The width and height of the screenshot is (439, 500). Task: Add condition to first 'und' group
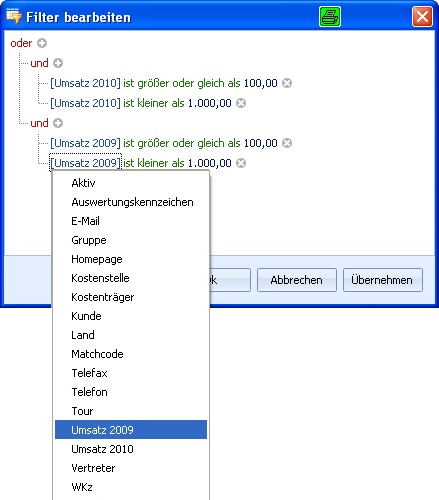(x=58, y=63)
